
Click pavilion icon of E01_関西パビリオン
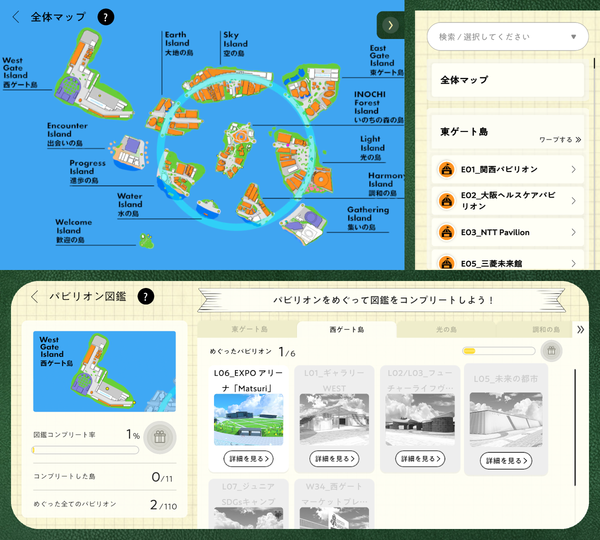pos(446,169)
